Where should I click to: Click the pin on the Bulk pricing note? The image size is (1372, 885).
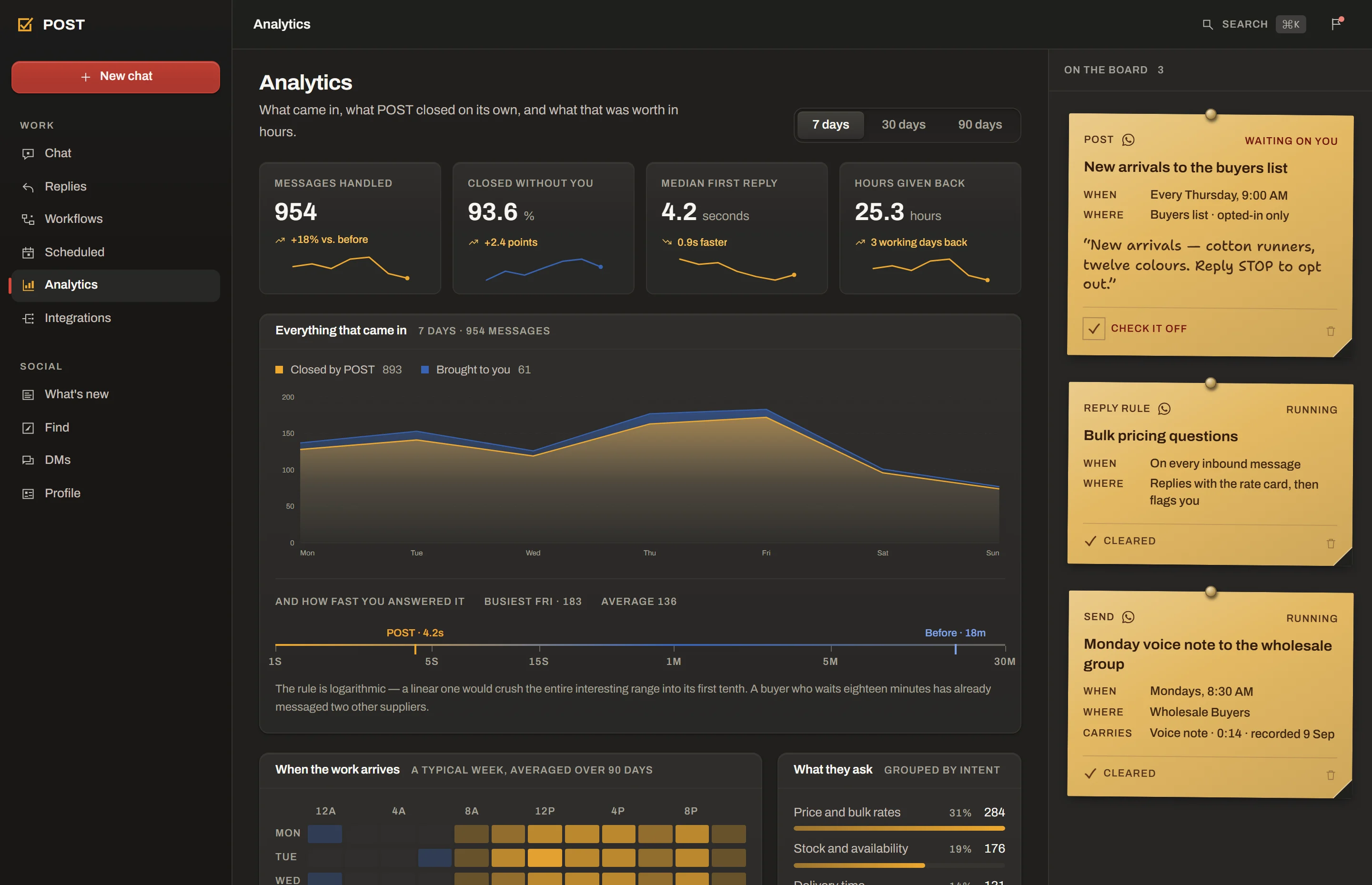point(1211,383)
